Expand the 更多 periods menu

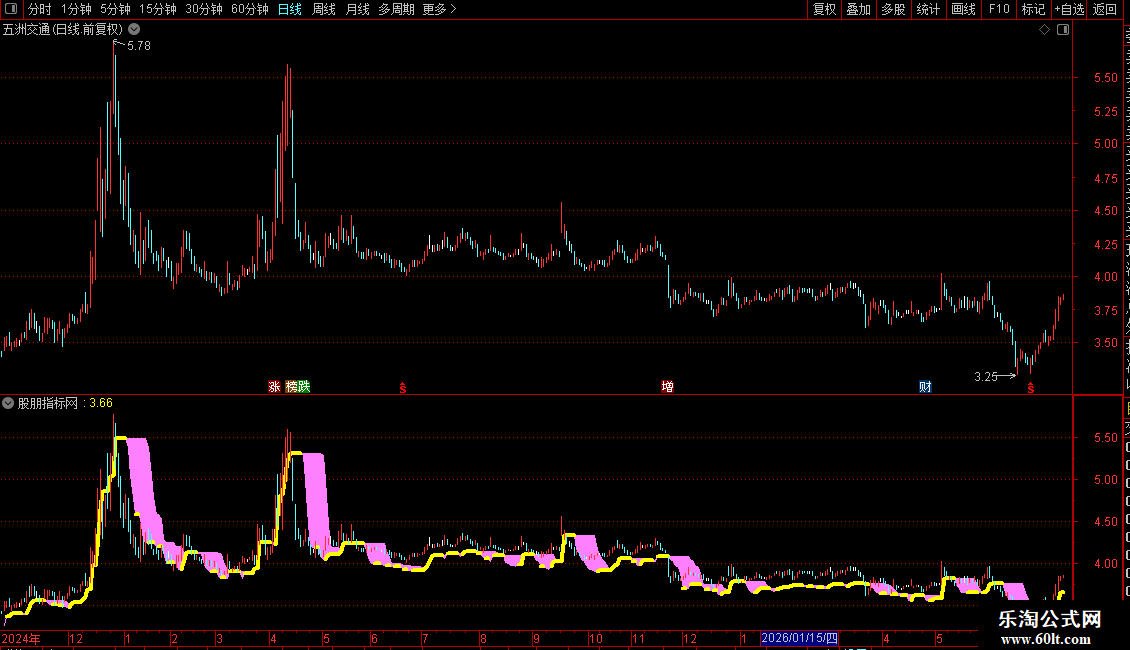point(439,9)
